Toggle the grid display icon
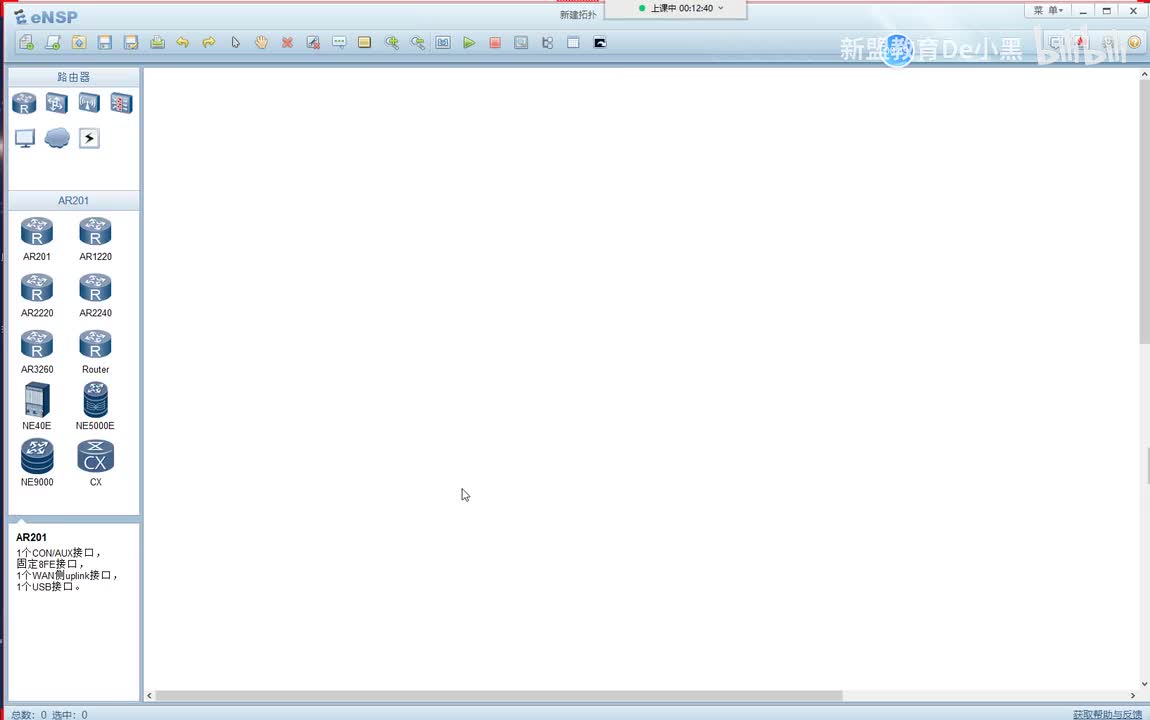Viewport: 1150px width, 720px height. pos(573,43)
